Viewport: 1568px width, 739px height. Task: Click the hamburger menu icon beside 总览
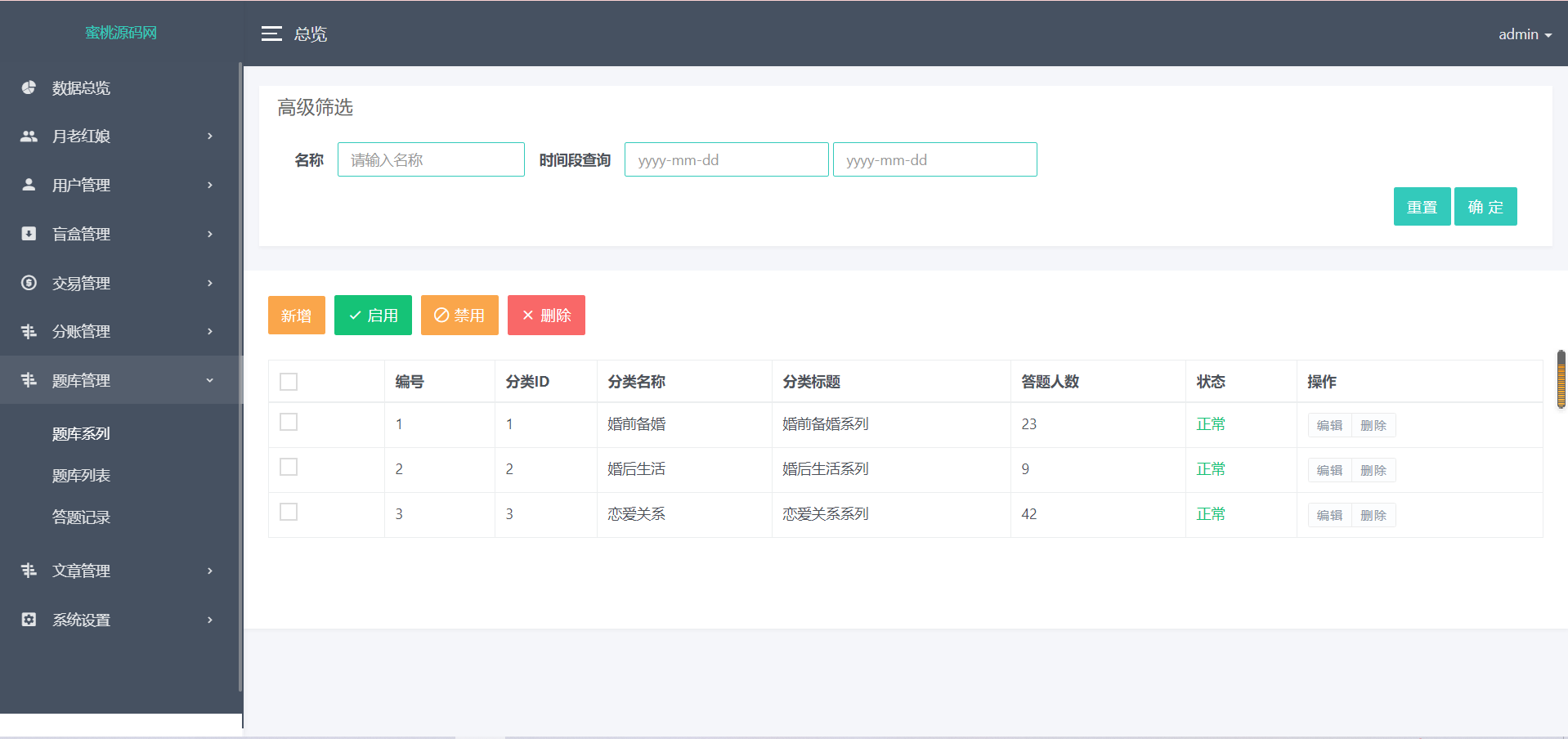tap(271, 34)
